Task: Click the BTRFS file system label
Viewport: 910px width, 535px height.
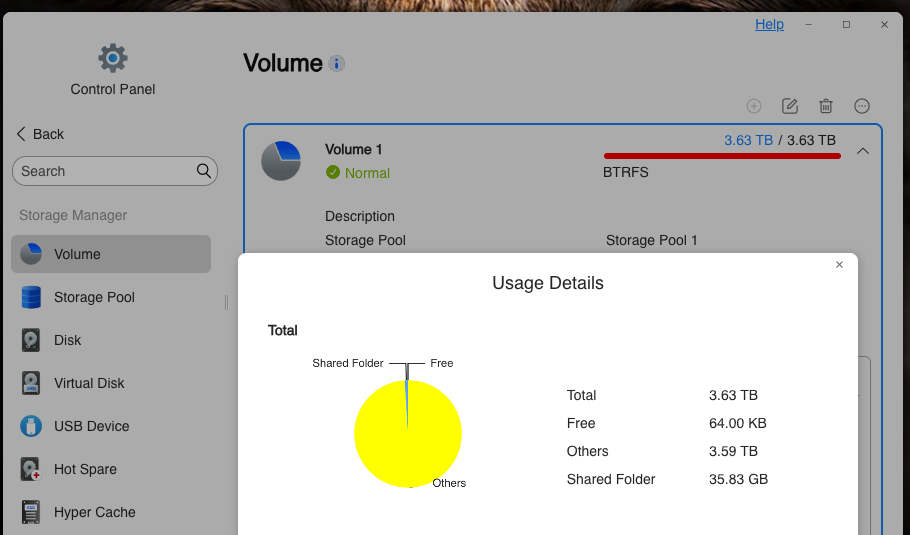Action: [x=626, y=172]
